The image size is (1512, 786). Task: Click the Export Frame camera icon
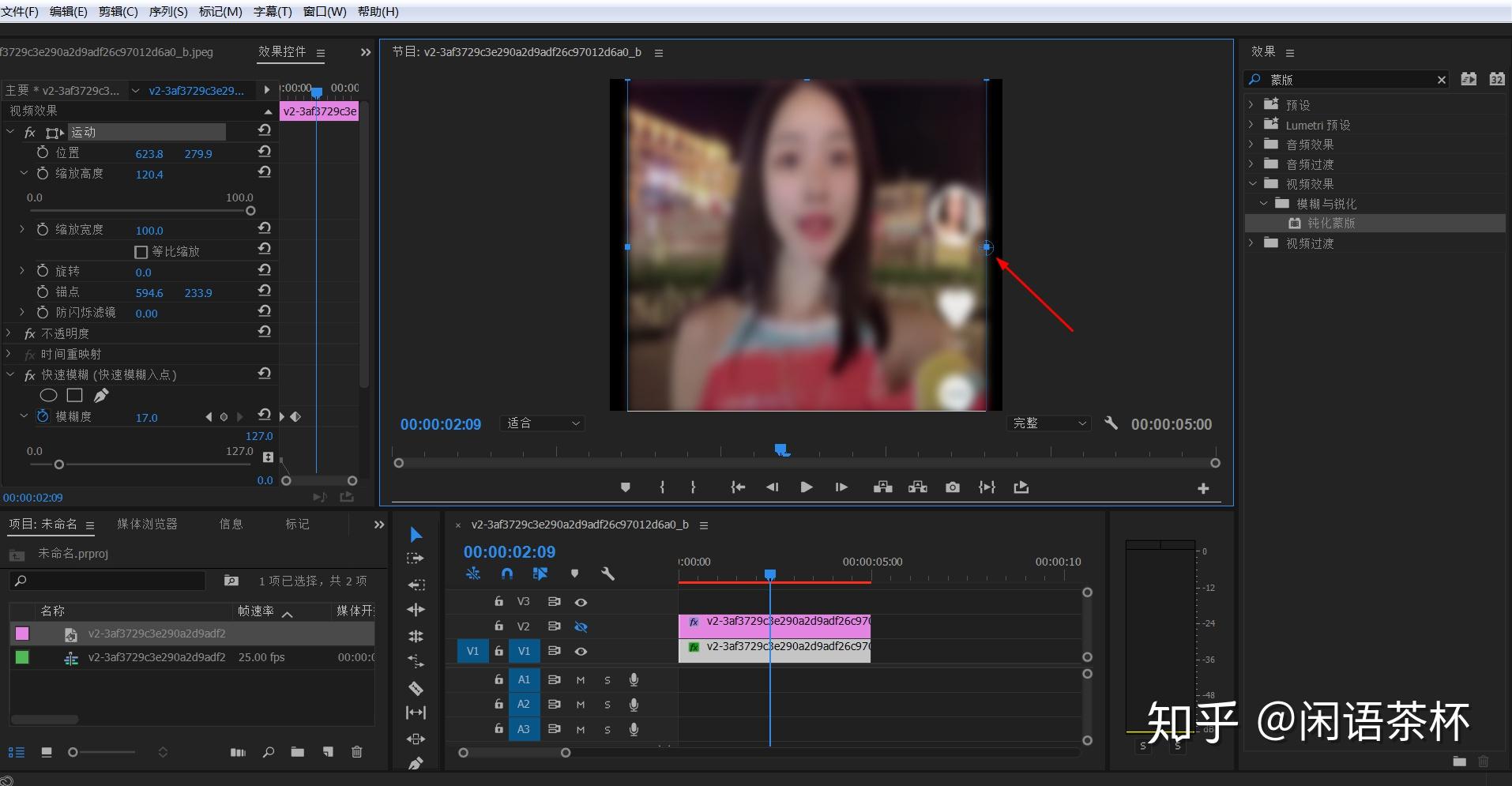tap(953, 487)
